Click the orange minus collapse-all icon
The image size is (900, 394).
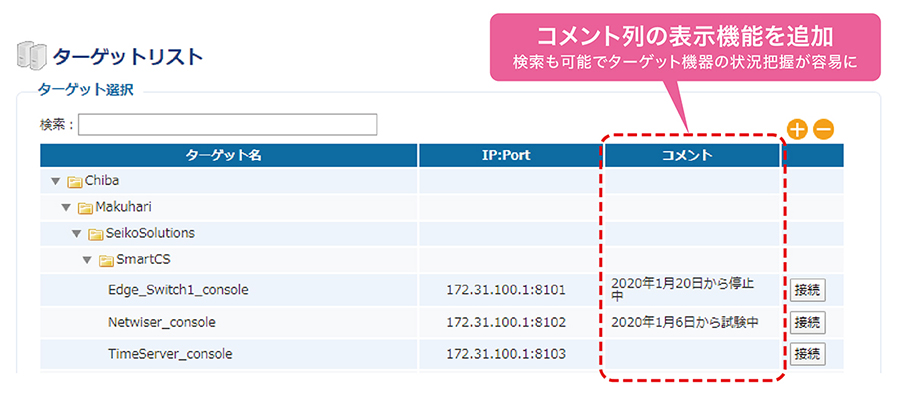(x=823, y=130)
